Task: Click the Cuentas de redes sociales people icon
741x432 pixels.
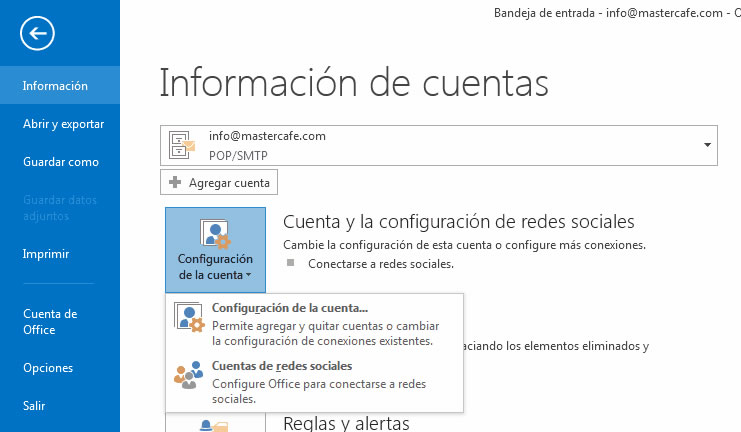Action: (189, 374)
